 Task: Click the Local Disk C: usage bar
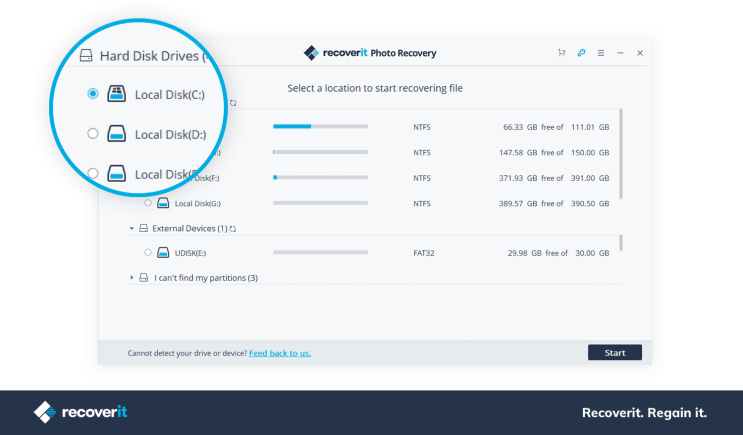[320, 127]
